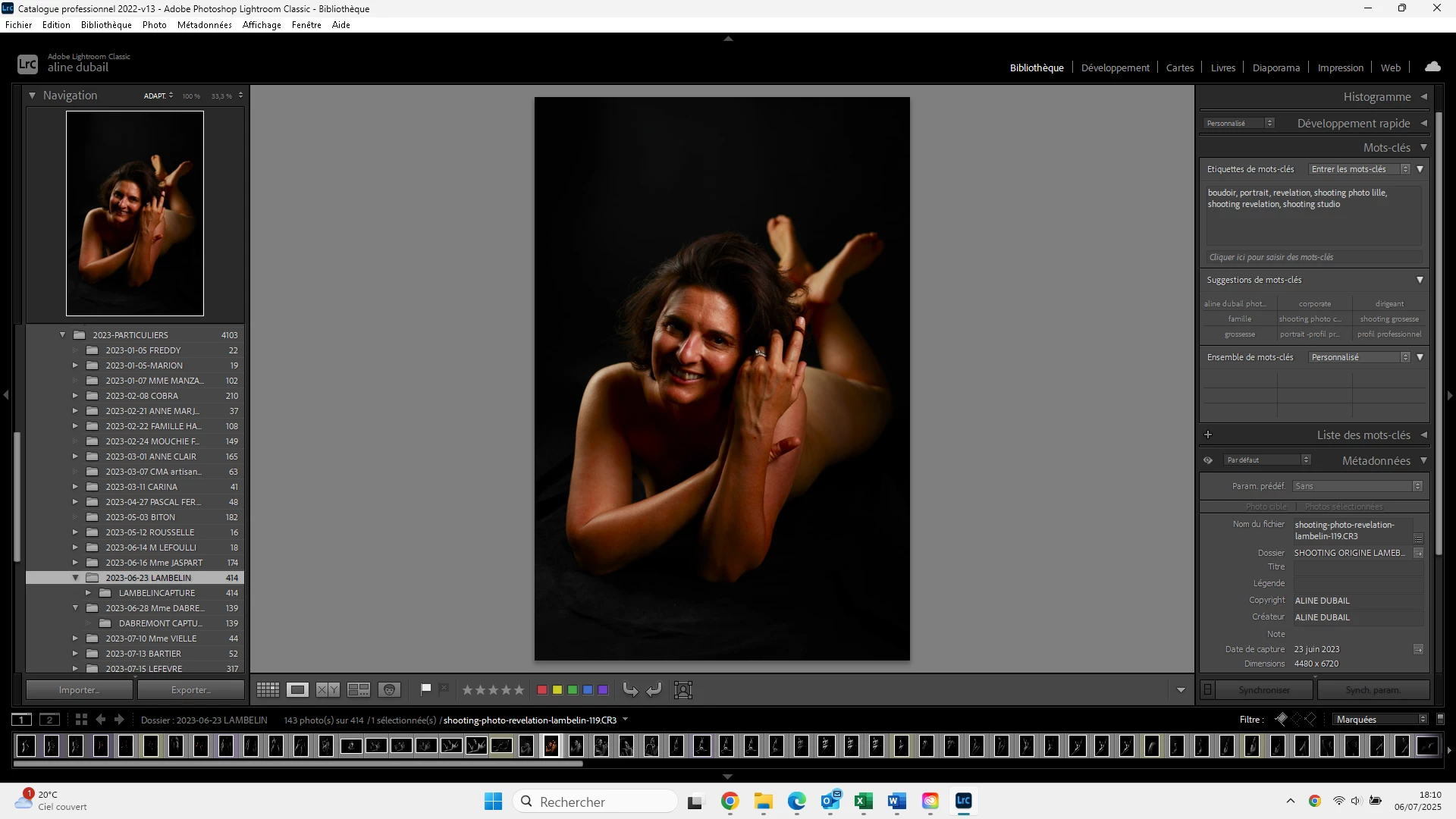The image size is (1456, 819).
Task: Click the face region drawing tool
Action: (683, 689)
